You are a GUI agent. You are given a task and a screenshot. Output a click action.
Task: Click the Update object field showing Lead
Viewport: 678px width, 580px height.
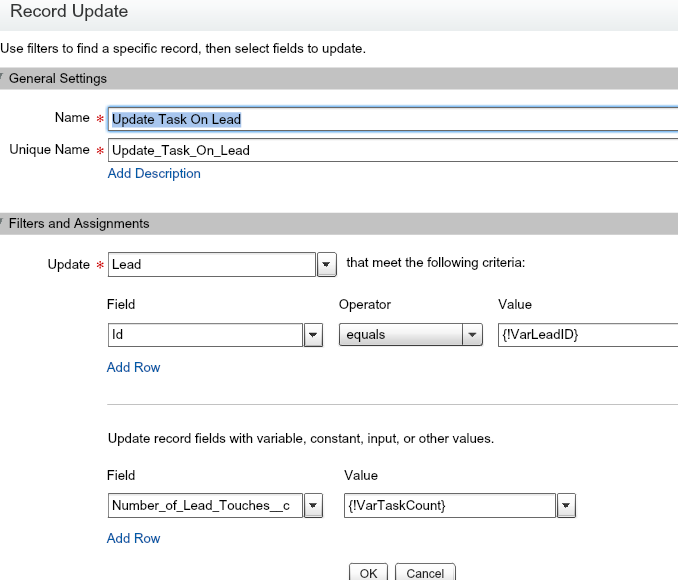[211, 264]
